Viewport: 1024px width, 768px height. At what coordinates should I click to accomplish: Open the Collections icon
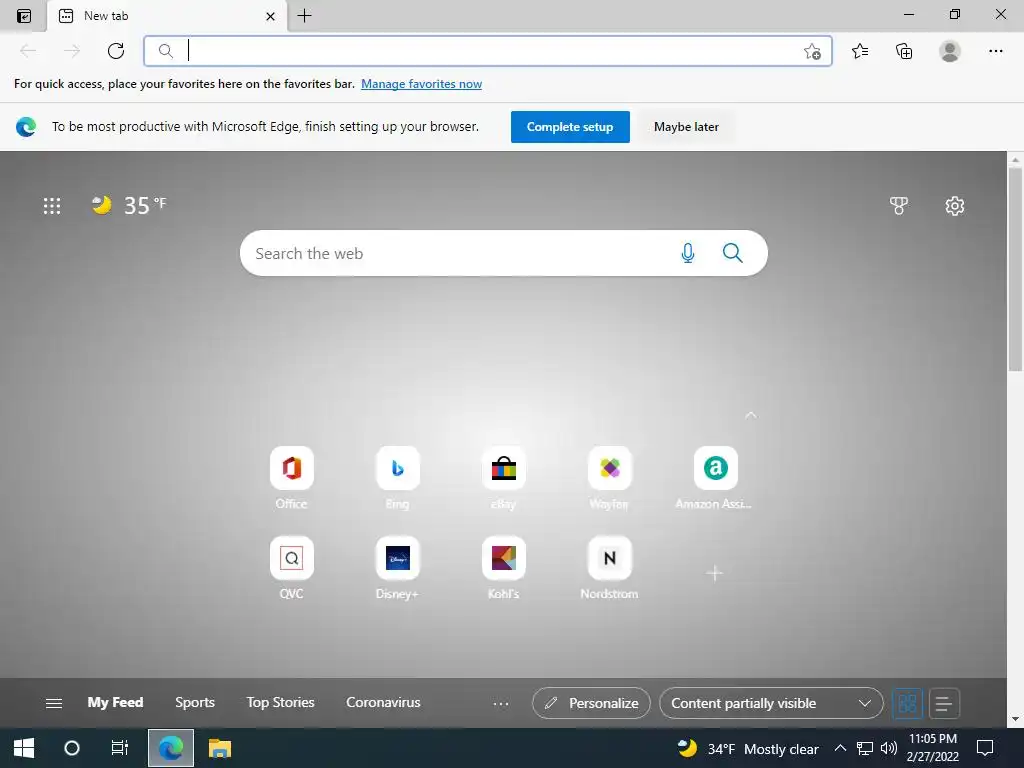tap(904, 51)
